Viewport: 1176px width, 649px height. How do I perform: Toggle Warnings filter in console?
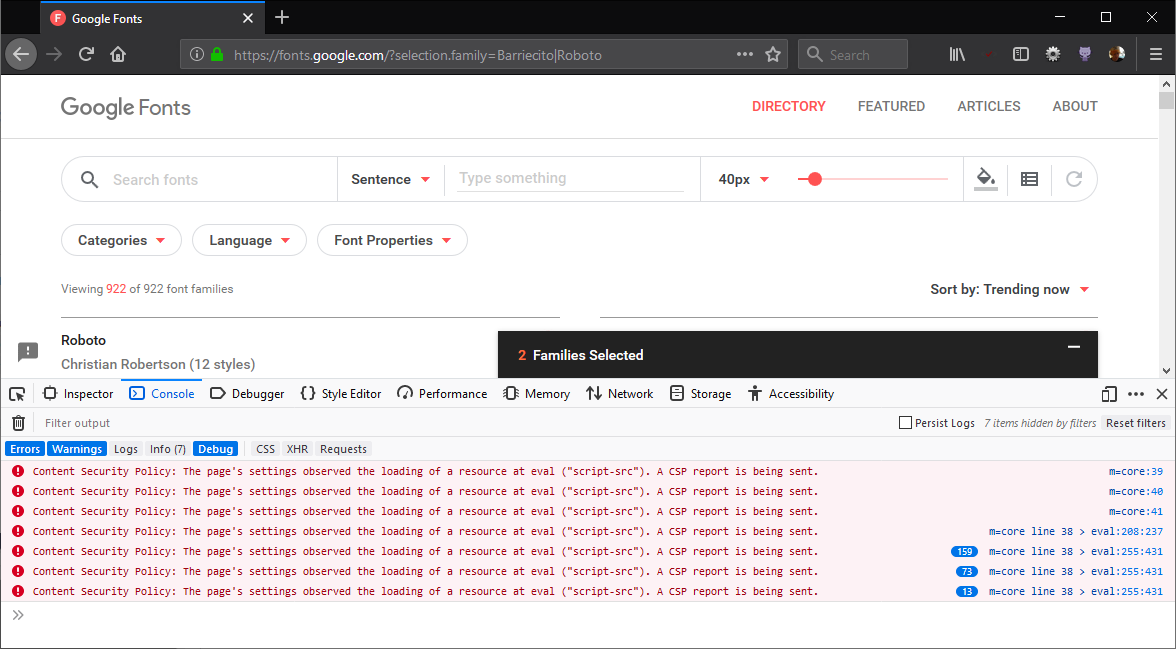point(76,448)
